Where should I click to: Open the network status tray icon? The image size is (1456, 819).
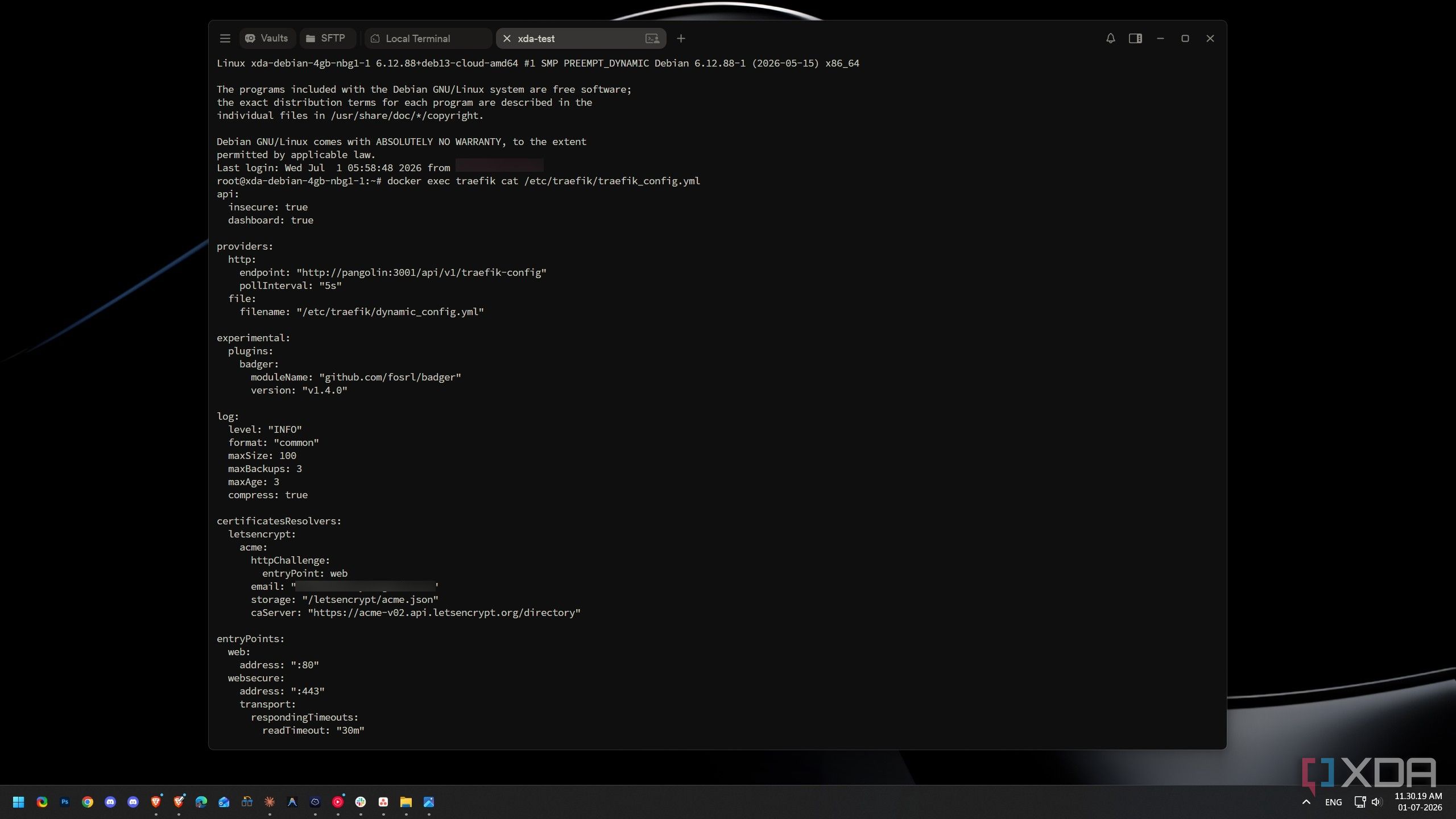1360,802
